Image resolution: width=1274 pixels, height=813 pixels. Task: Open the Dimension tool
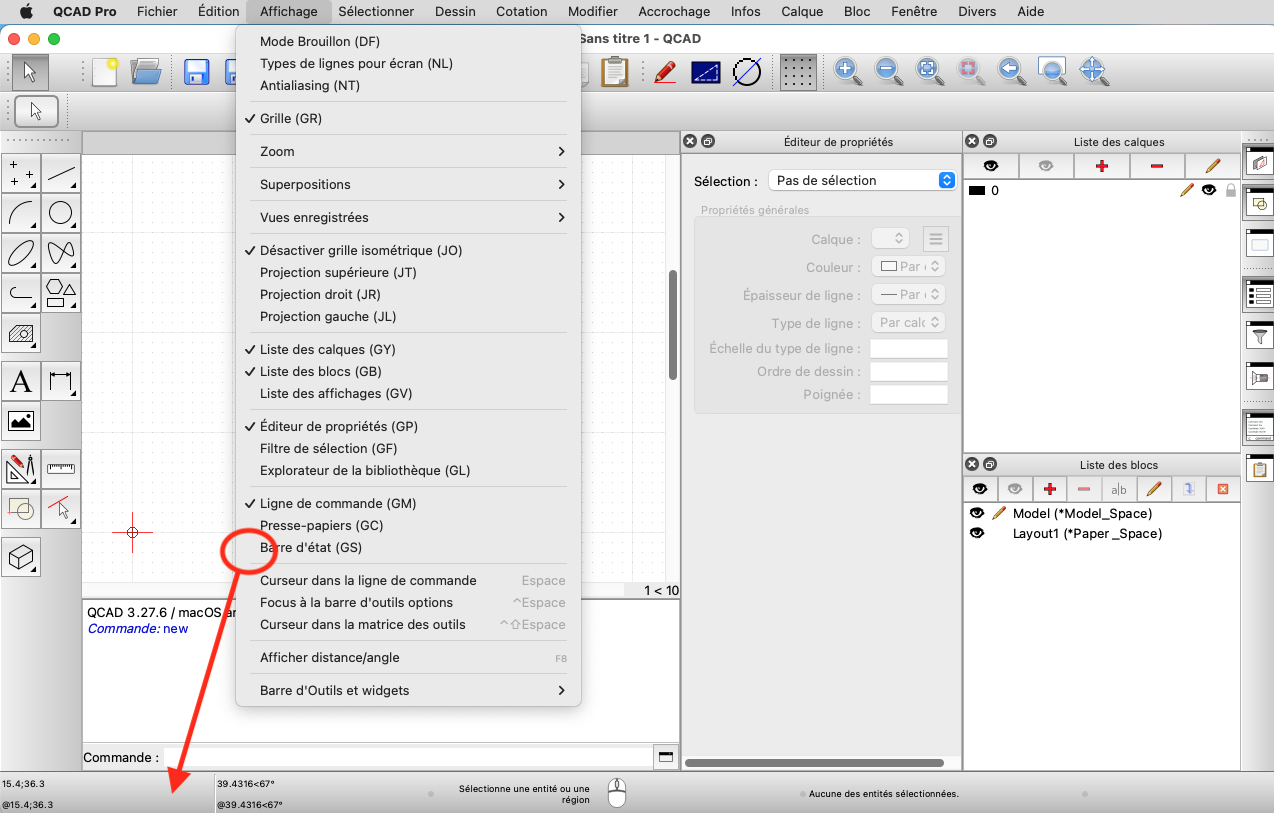tap(61, 381)
